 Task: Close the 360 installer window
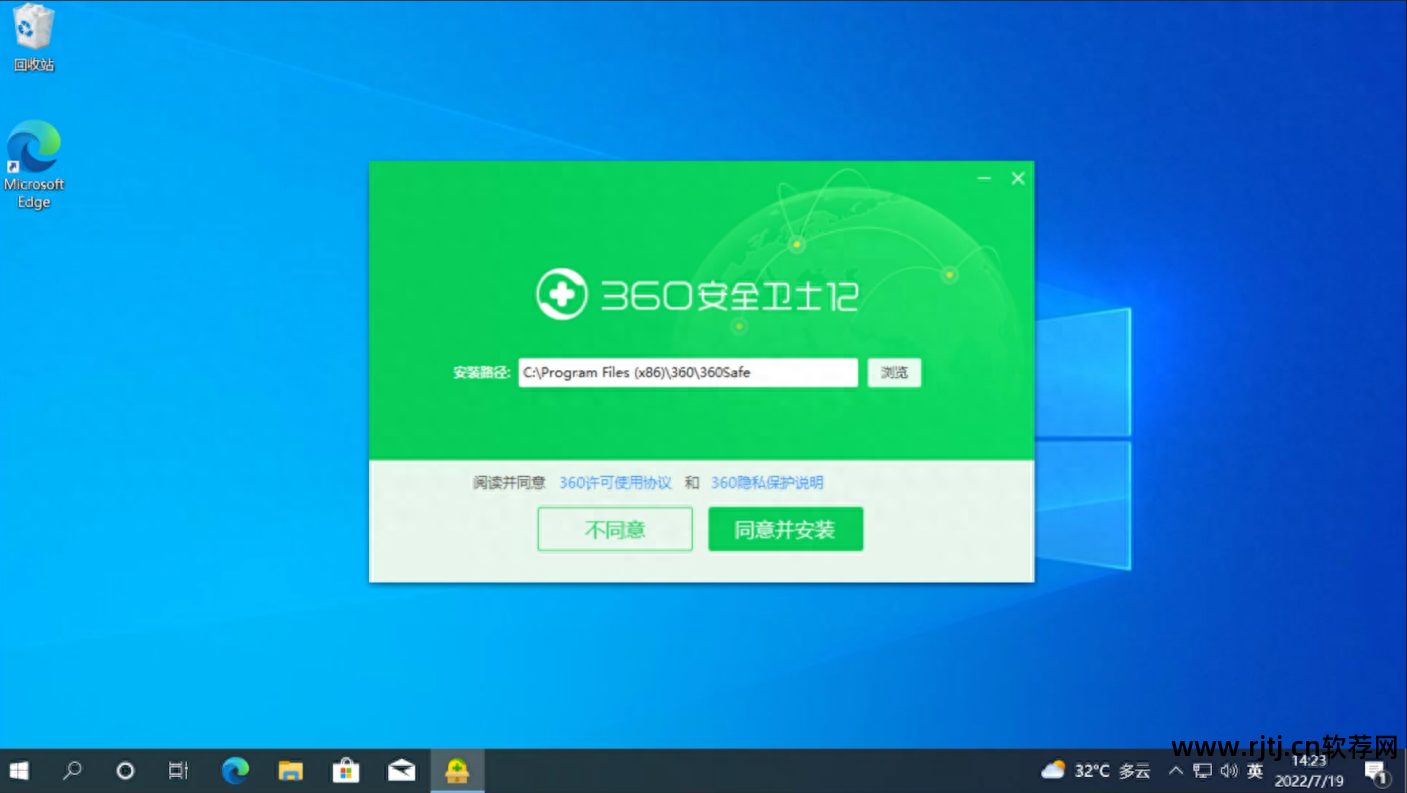(x=1018, y=178)
